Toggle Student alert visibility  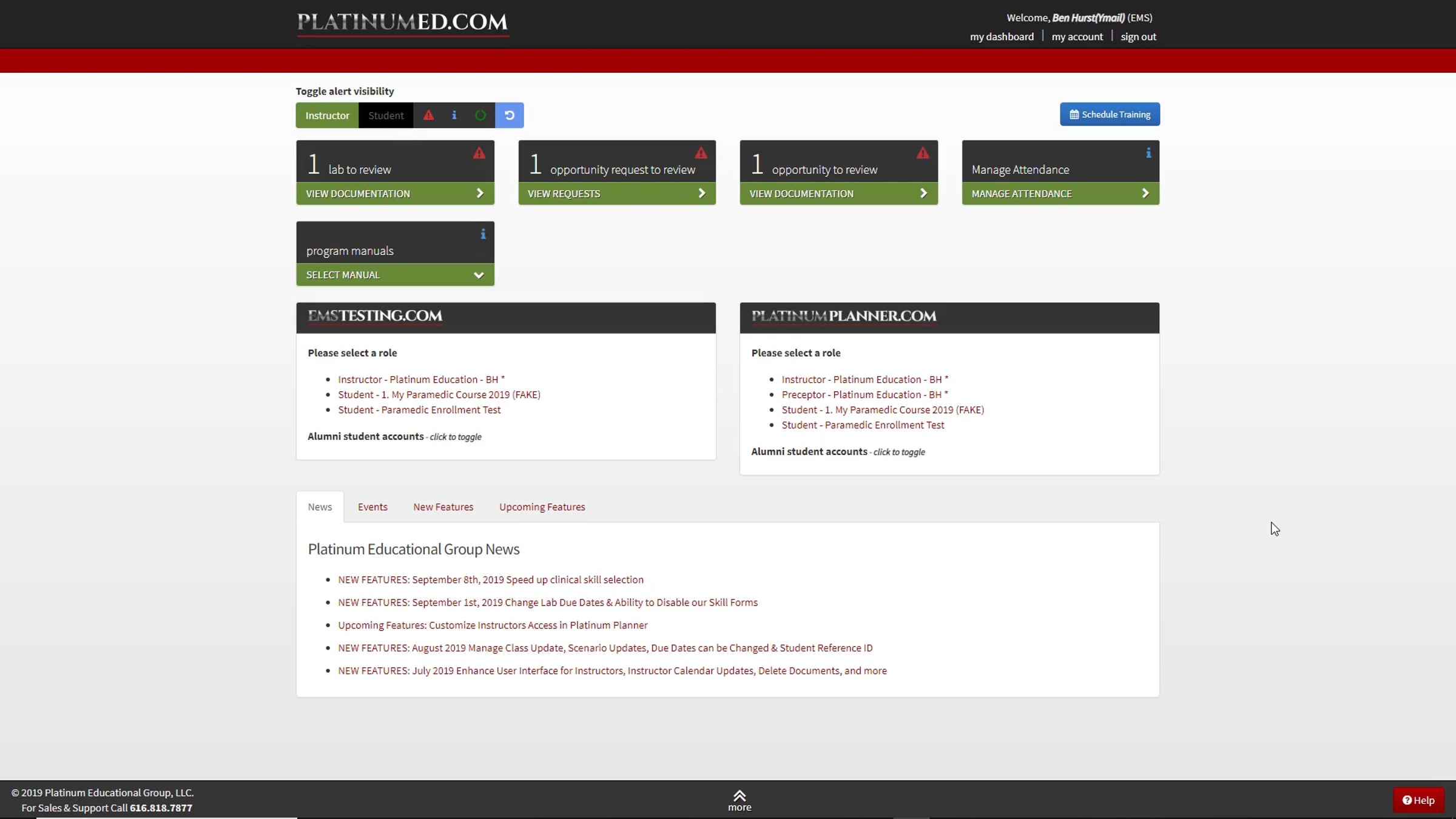pyautogui.click(x=385, y=115)
